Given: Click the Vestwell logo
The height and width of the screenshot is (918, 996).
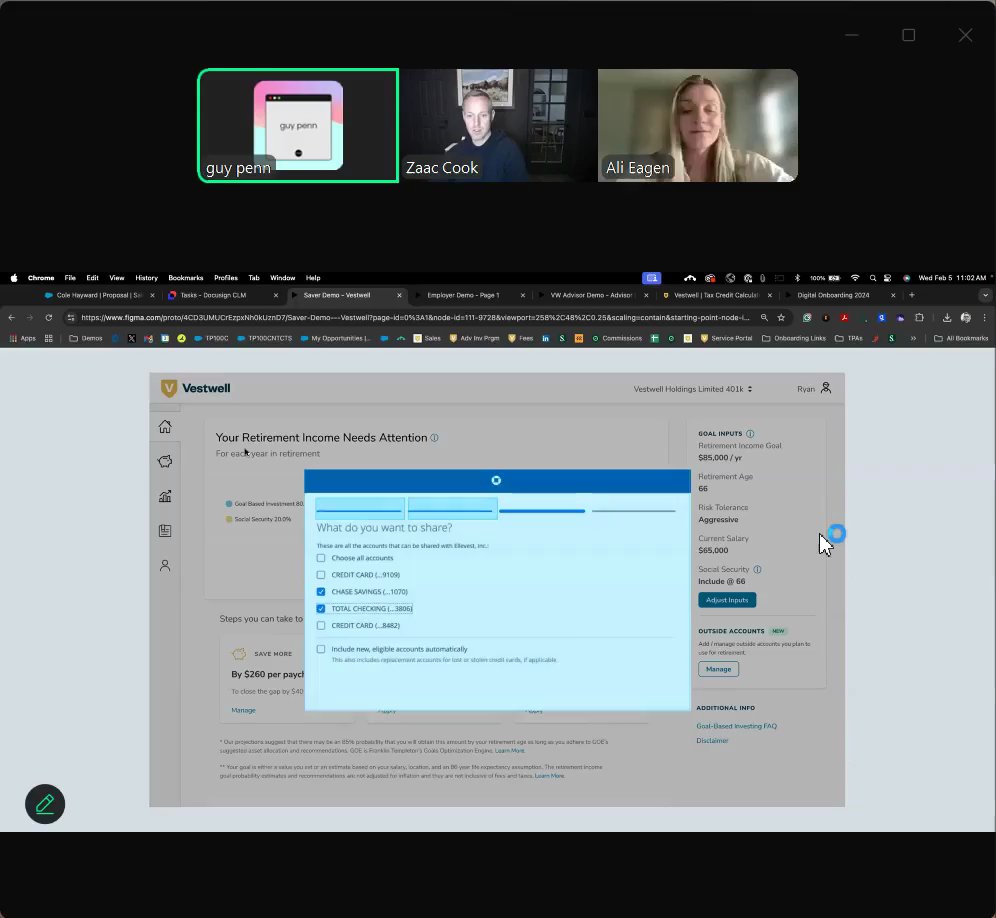Looking at the screenshot, I should (196, 388).
